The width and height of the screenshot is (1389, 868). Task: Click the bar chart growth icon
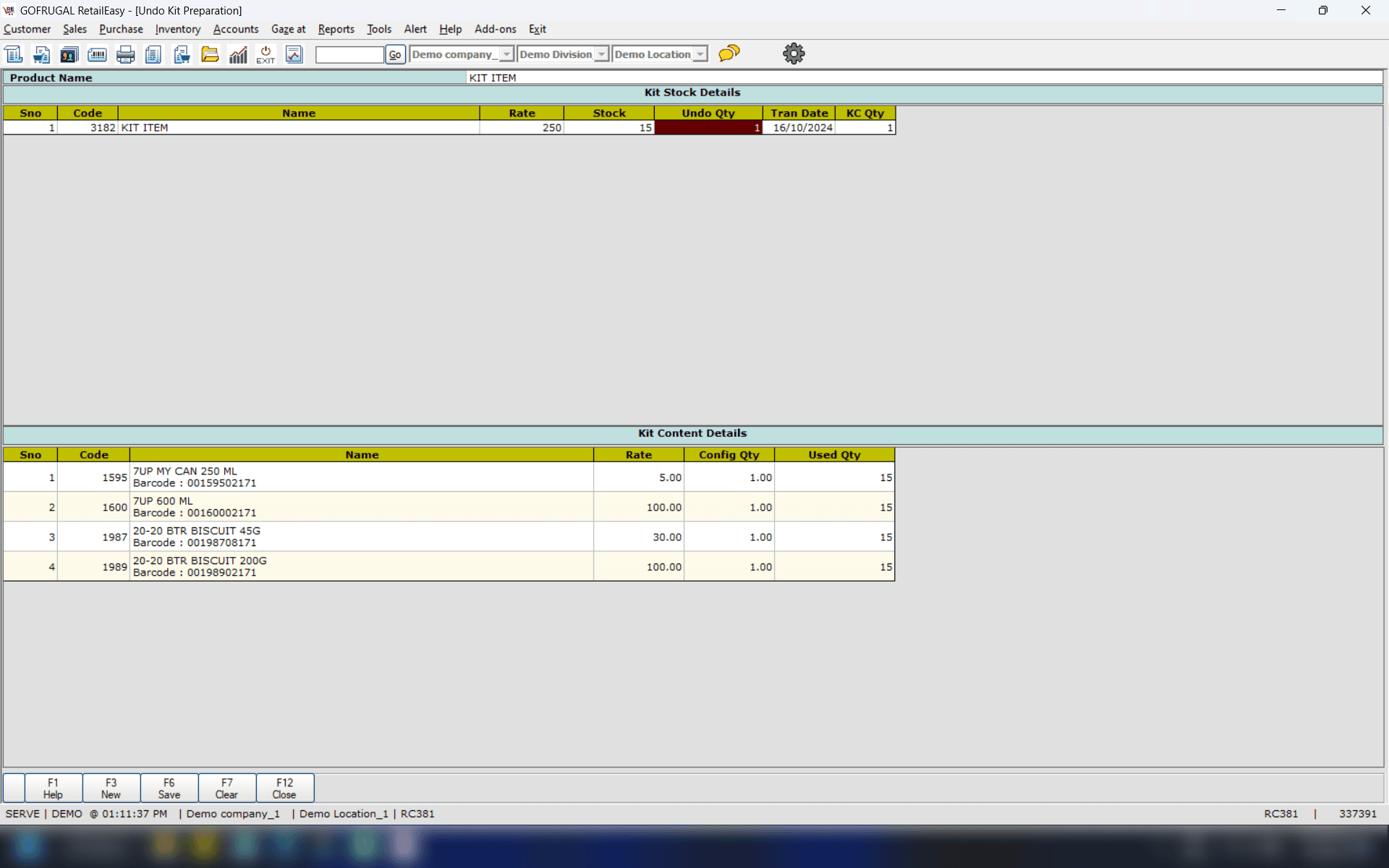238,54
